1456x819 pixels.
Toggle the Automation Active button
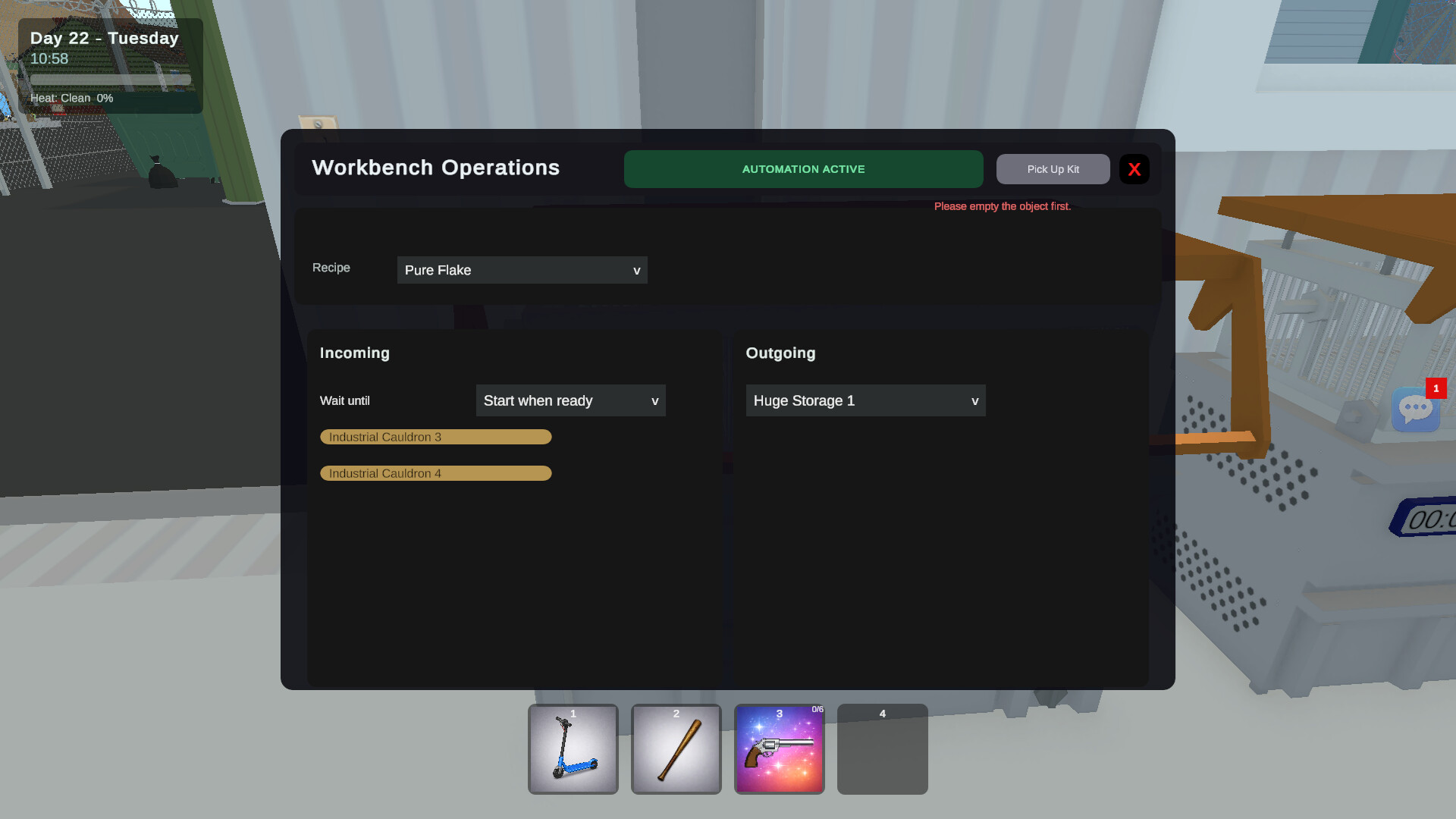tap(804, 169)
